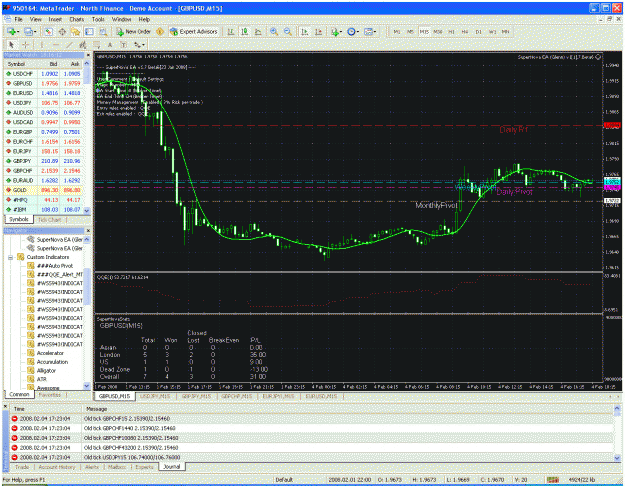This screenshot has height=486, width=625.
Task: Select the M5 timeframe
Action: (x=410, y=31)
